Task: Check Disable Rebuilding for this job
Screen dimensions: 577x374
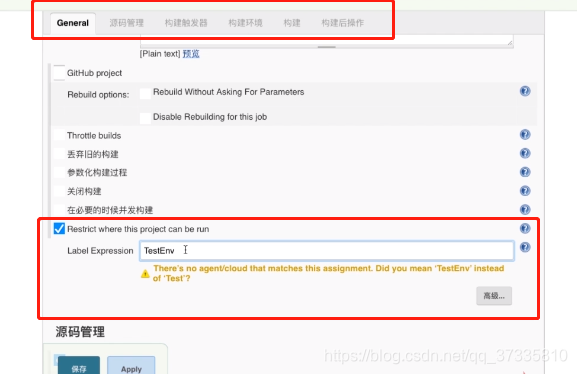Action: (145, 118)
